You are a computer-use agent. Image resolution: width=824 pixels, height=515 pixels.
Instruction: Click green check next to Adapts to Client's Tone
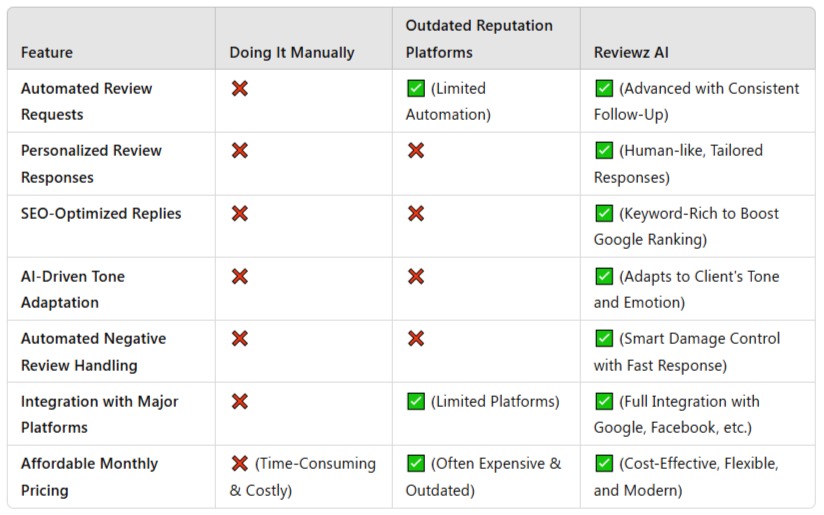coord(604,277)
